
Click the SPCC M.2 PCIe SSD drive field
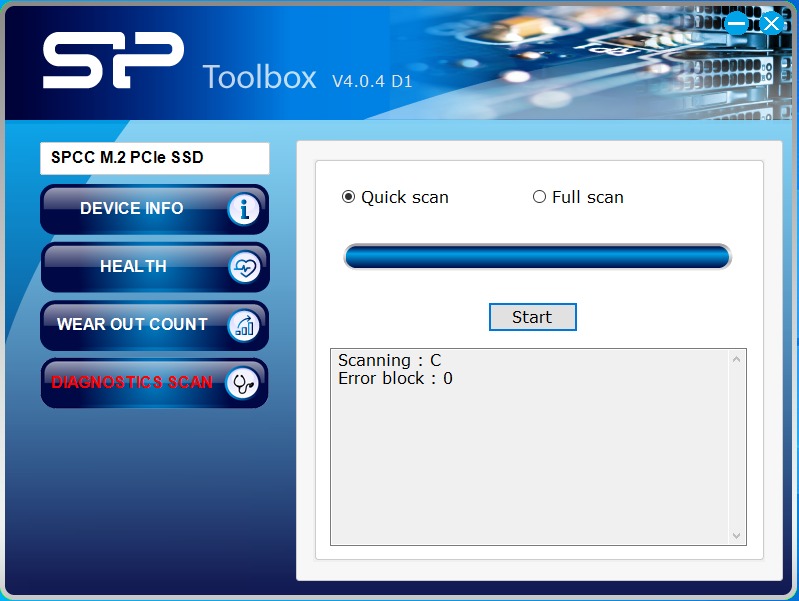[154, 158]
